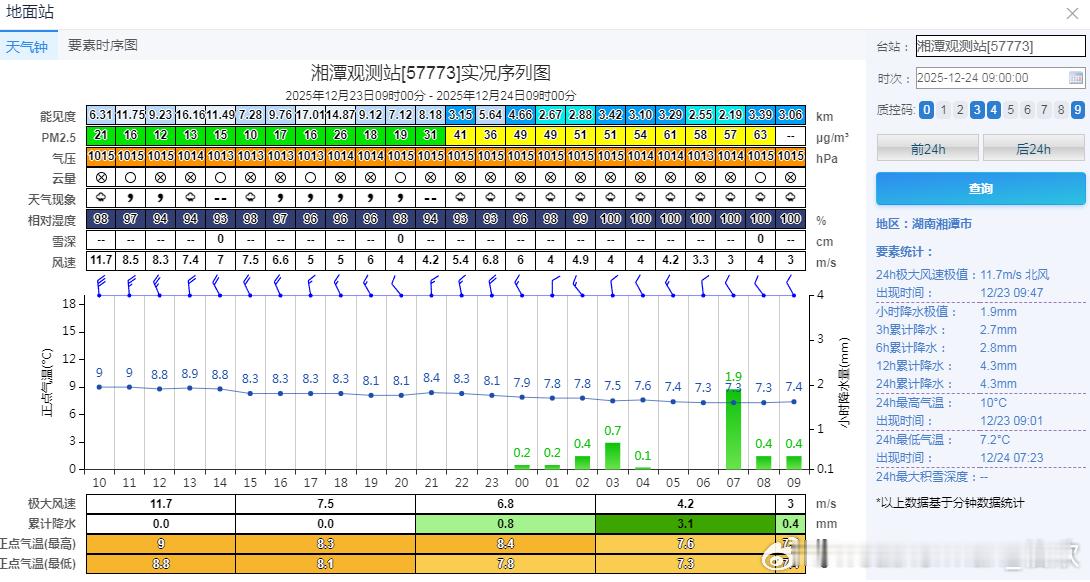Close the 地面站 panel with the X
Image resolution: width=1090 pixels, height=582 pixels.
coord(1073,13)
